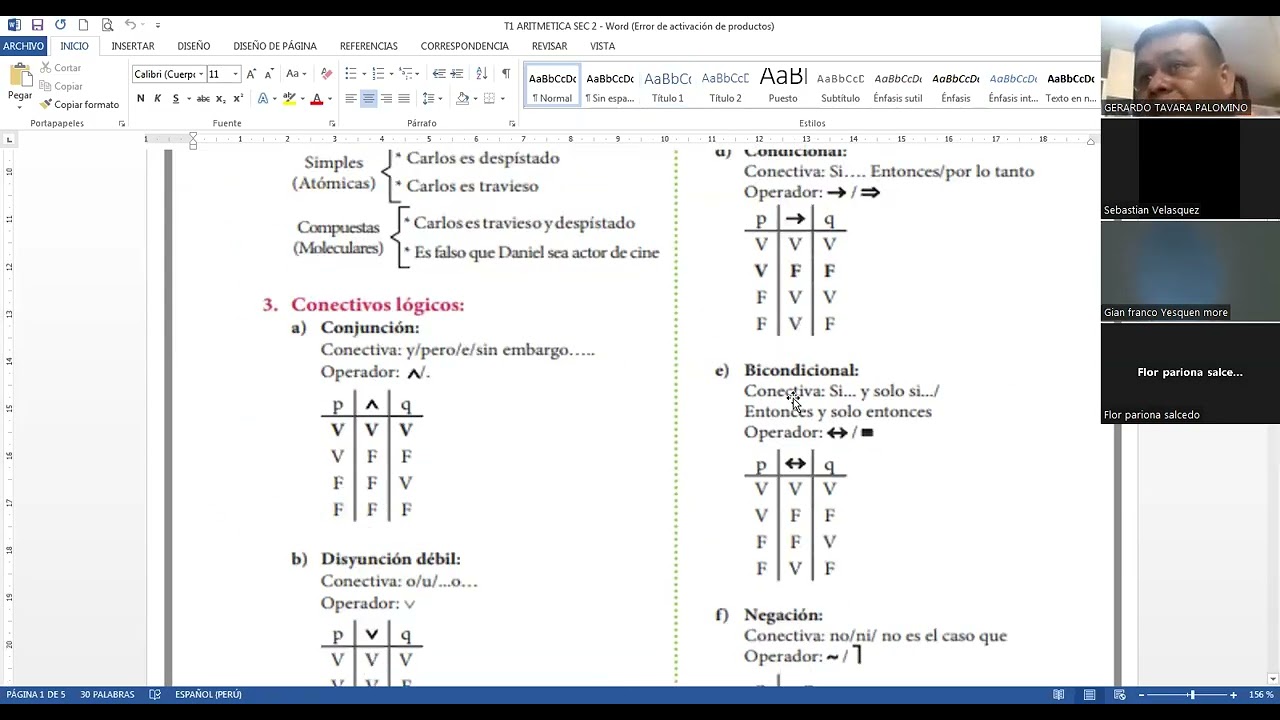Sort the selection alphabetically

pyautogui.click(x=481, y=74)
